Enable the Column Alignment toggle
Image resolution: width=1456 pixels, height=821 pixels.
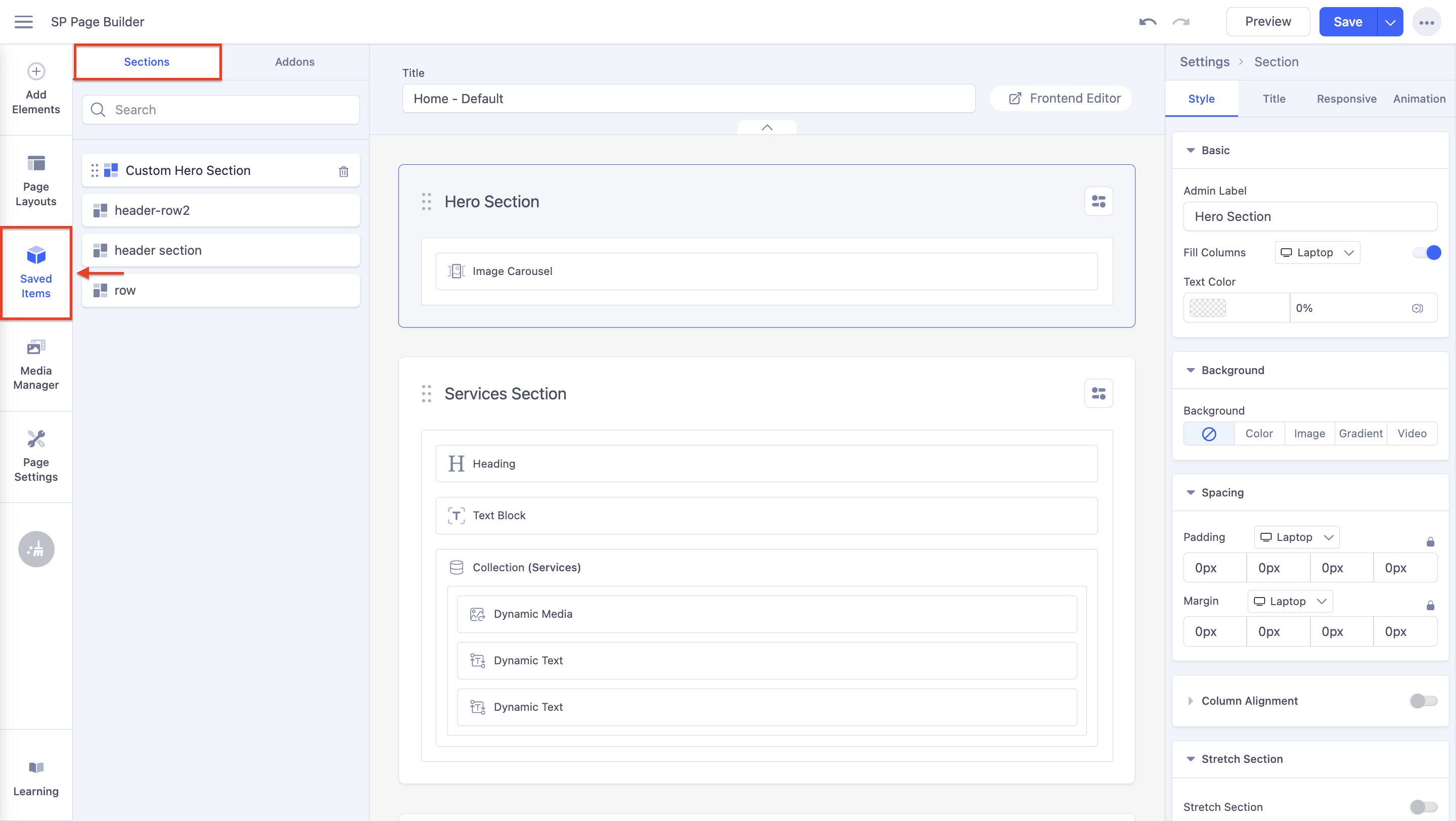coord(1423,701)
